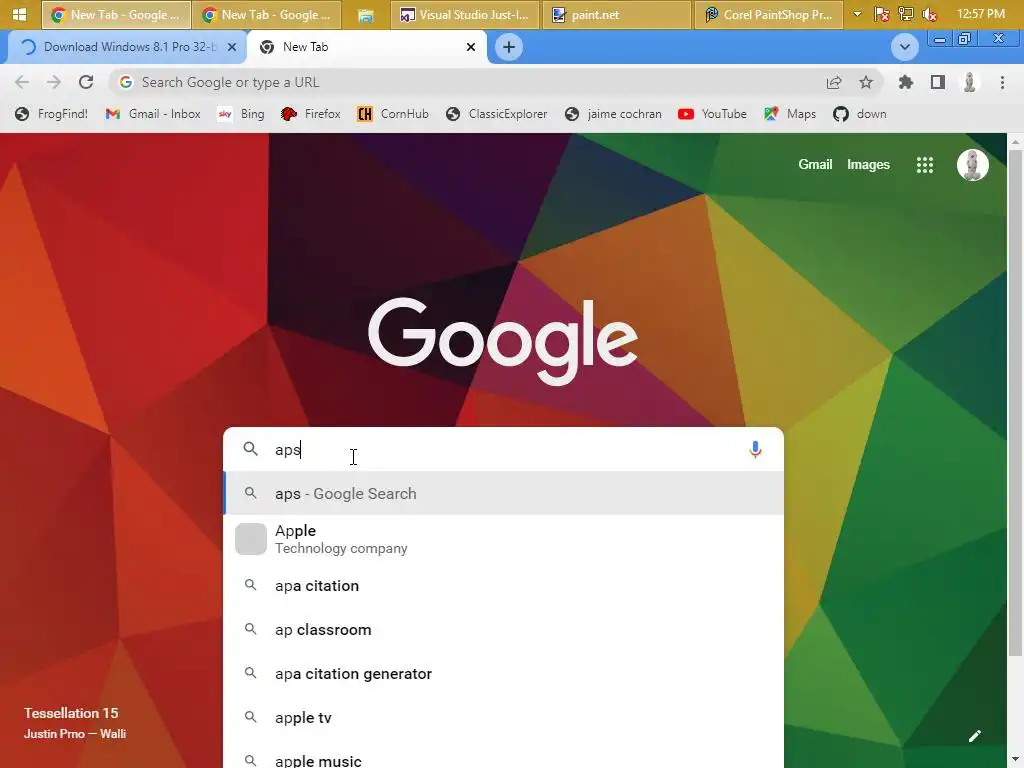Screen dimensions: 1024x768
Task: Open the tab search dropdown
Action: point(904,47)
